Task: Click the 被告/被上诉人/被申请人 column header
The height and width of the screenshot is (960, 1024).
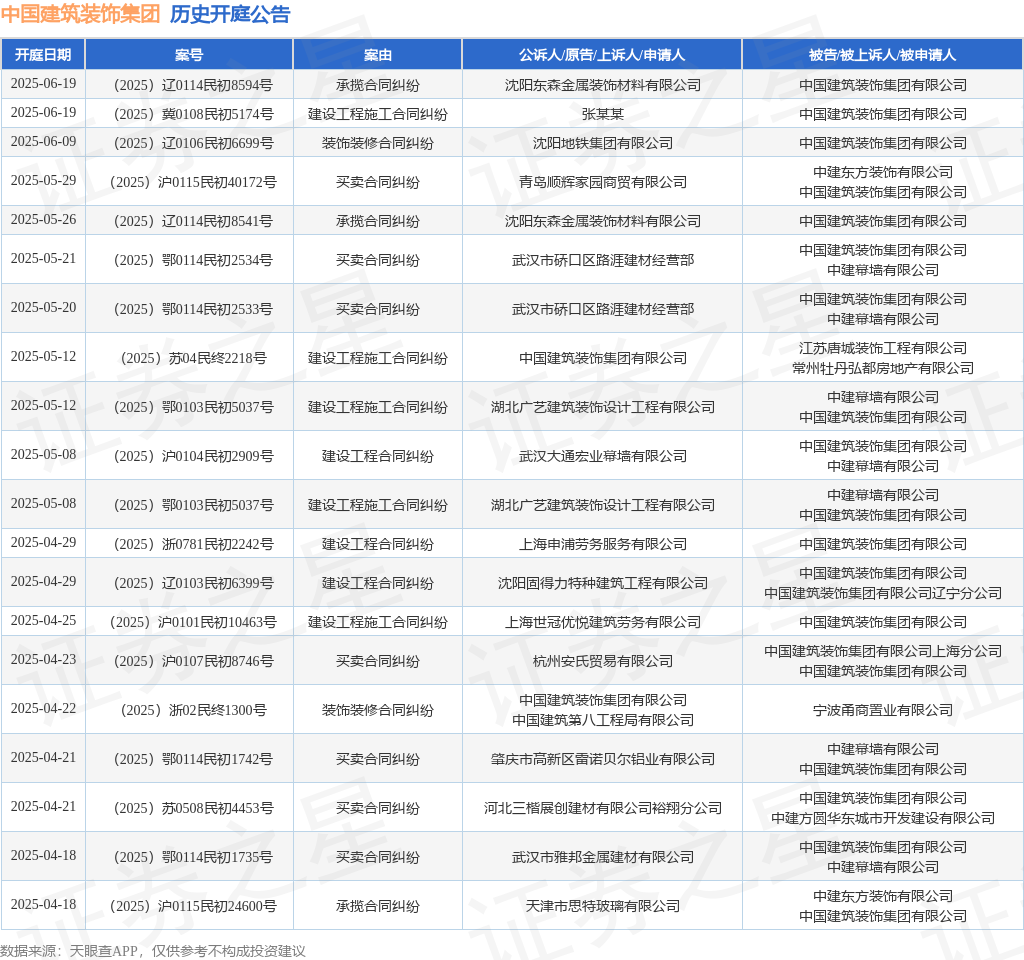Action: point(882,55)
